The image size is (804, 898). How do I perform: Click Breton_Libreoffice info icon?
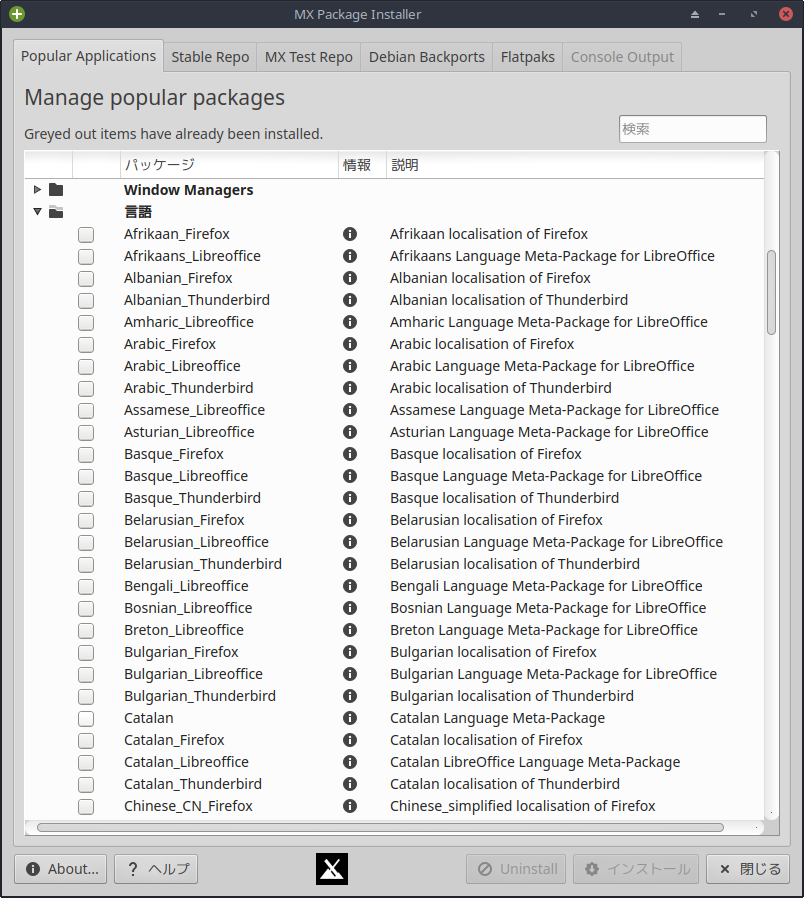click(x=350, y=630)
